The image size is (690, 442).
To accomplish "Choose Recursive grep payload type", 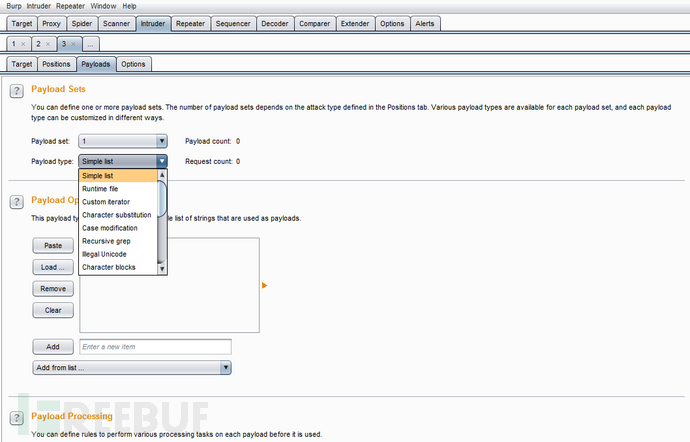I will [x=117, y=241].
